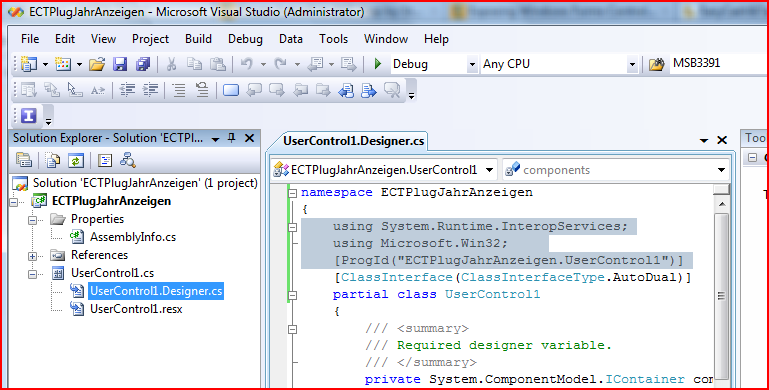Viewport: 769px width, 390px height.
Task: Click the Paste clipboard icon
Action: pos(218,64)
